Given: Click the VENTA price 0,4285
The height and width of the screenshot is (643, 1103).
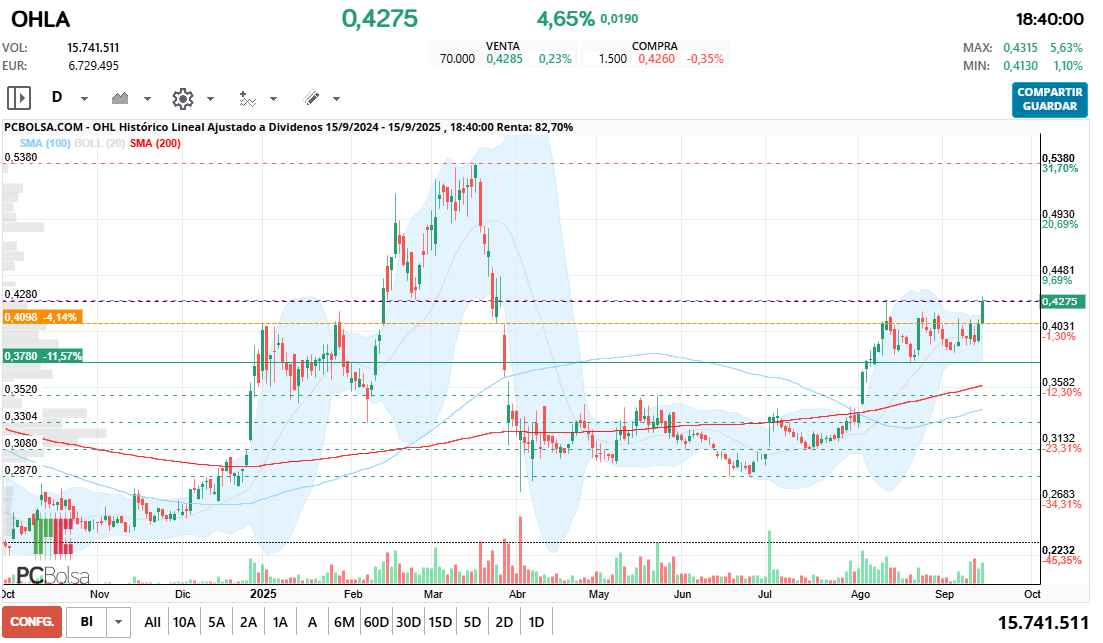Looking at the screenshot, I should tap(504, 59).
